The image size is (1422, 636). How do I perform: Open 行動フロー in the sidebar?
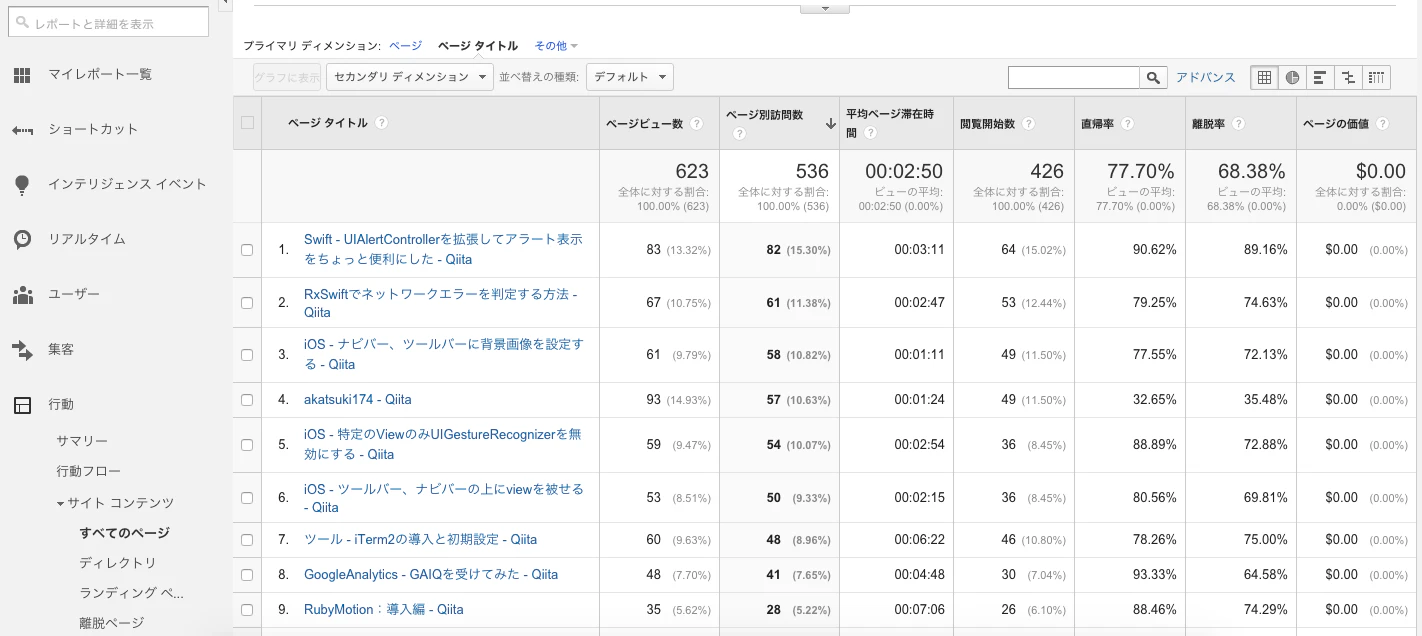89,472
